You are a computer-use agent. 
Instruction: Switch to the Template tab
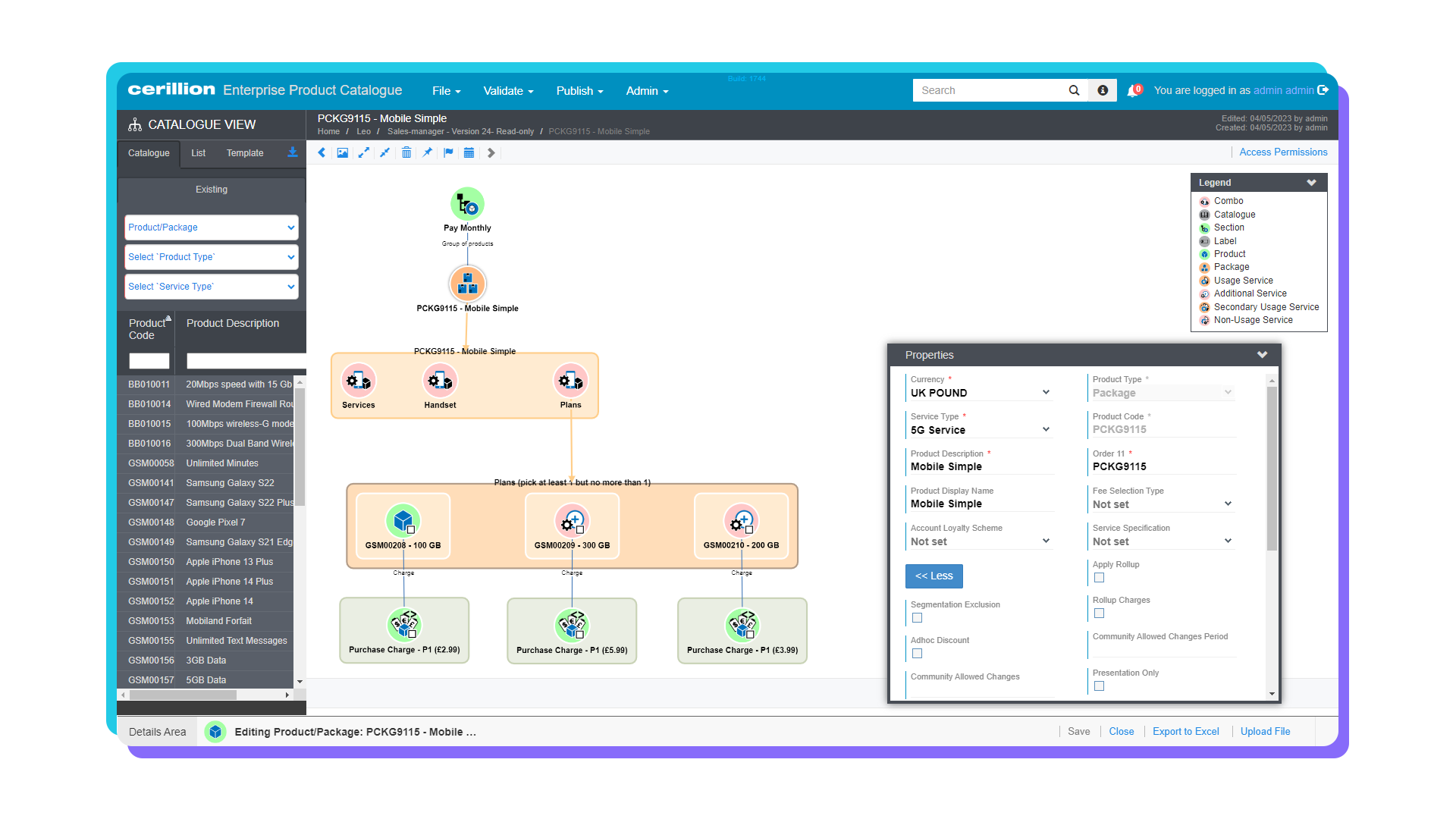[x=244, y=152]
